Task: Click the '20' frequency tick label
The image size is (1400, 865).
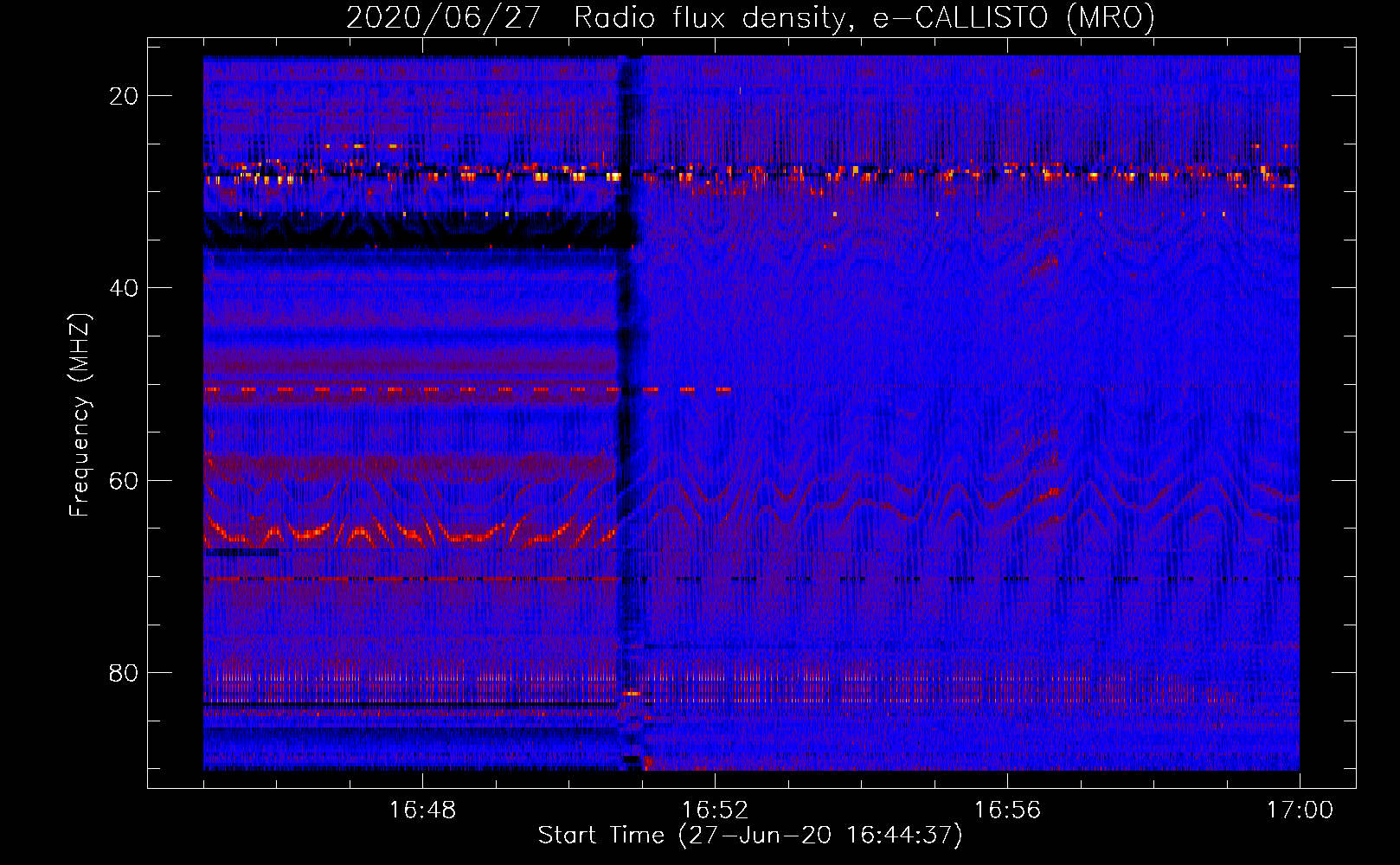Action: [124, 96]
